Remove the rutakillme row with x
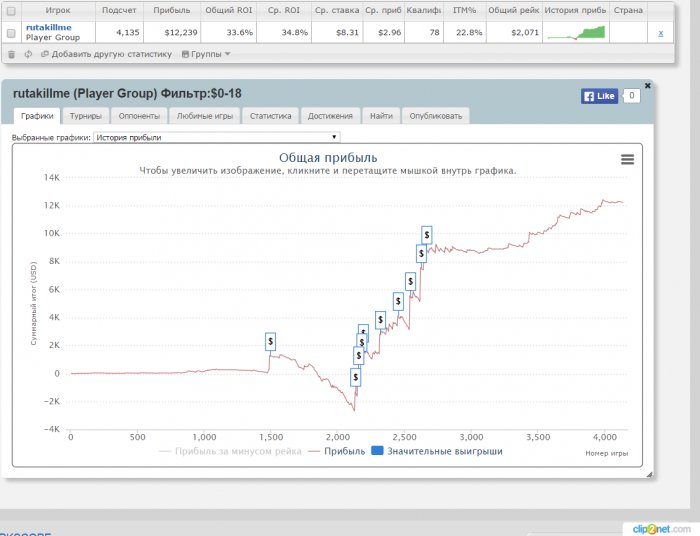The width and height of the screenshot is (700, 536). [x=660, y=33]
